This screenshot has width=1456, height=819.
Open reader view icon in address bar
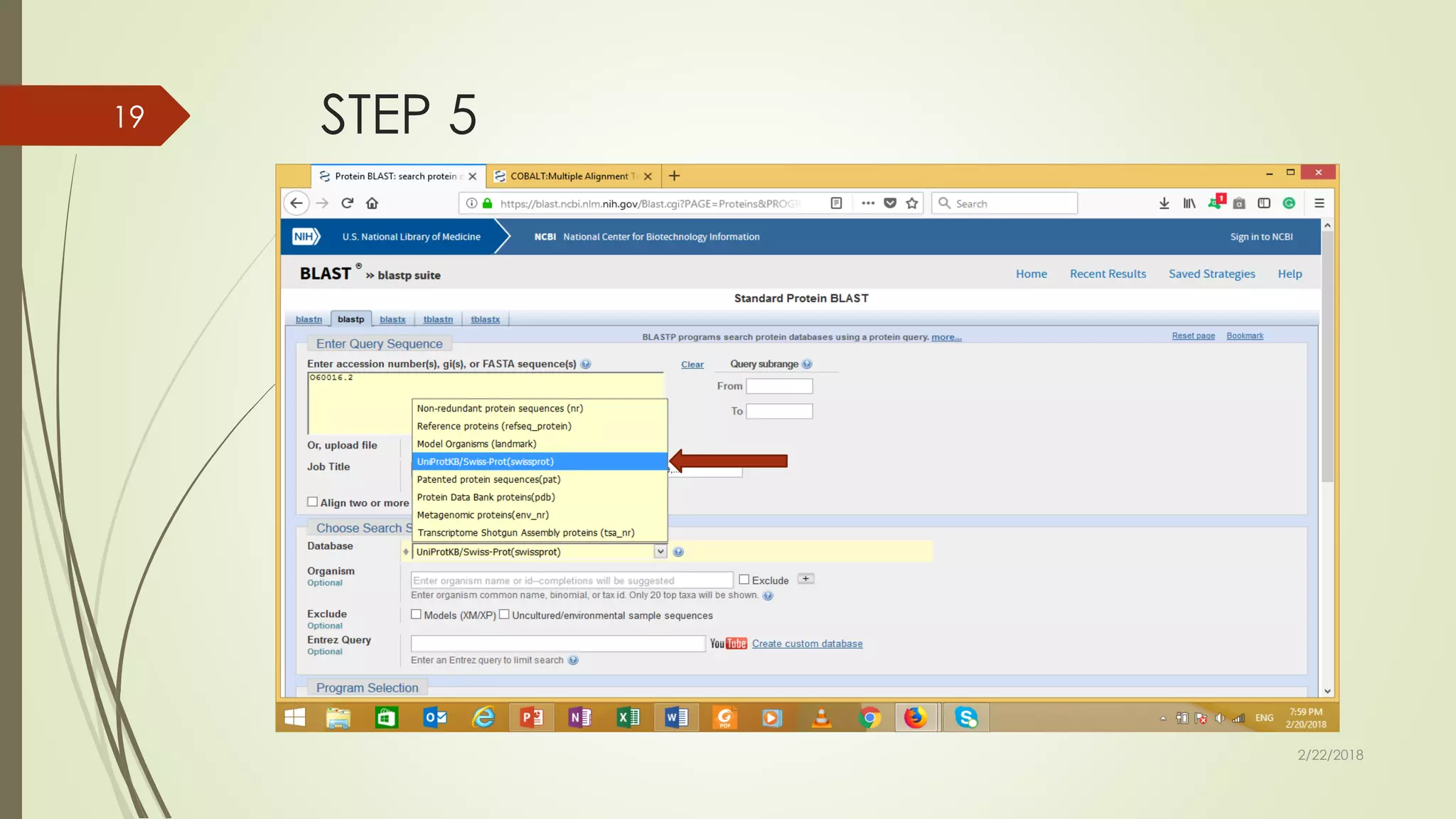click(836, 203)
